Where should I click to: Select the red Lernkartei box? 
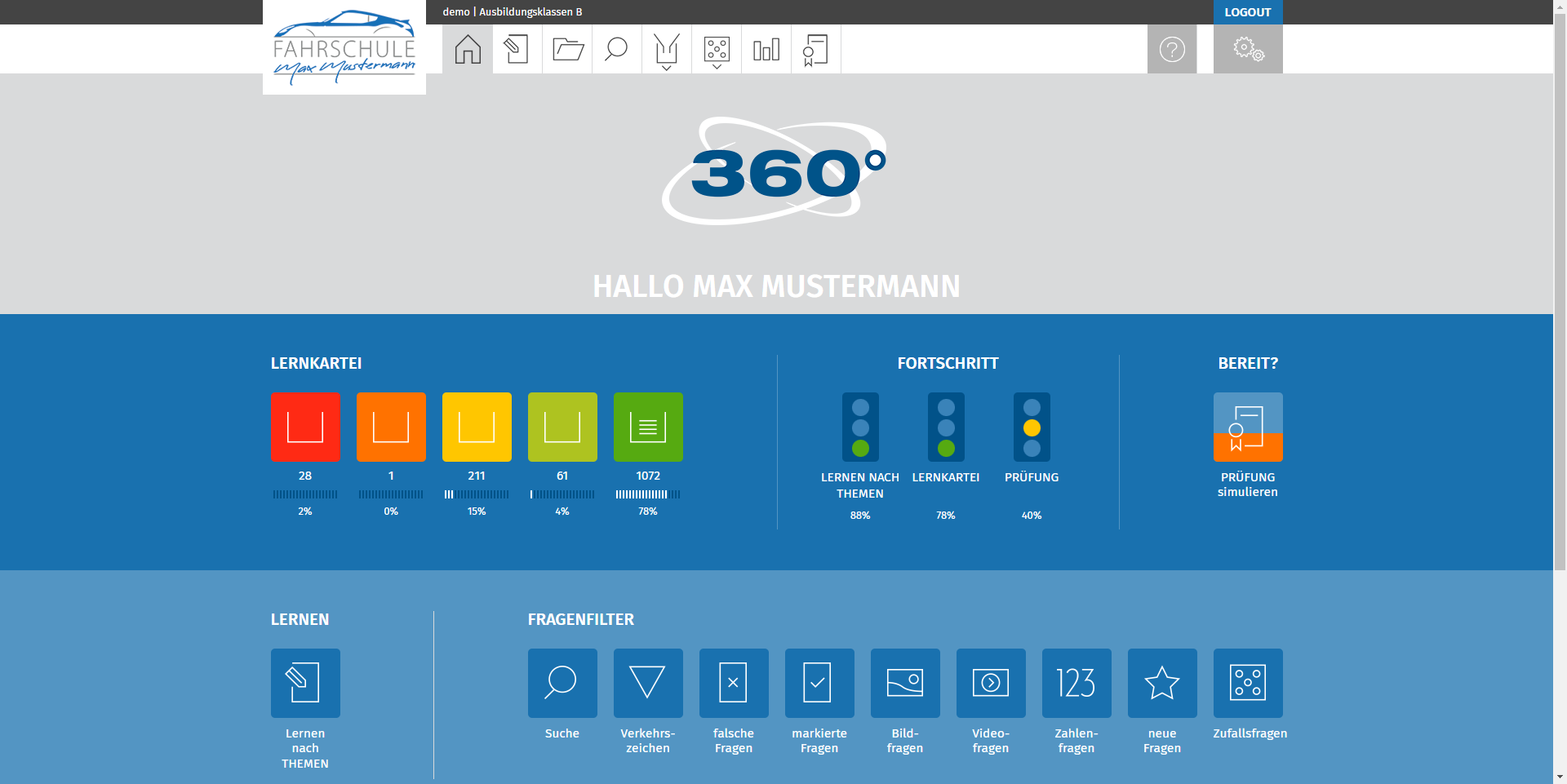click(x=305, y=427)
